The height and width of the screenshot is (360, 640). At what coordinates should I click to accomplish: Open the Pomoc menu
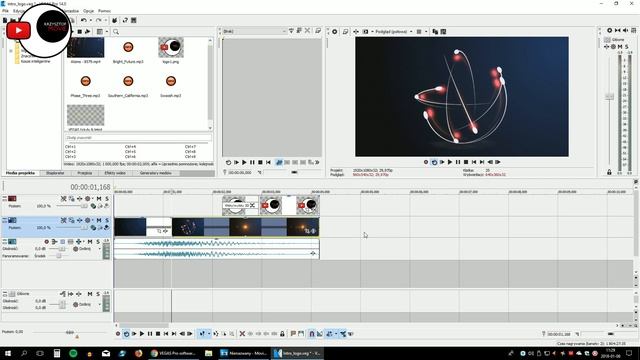click(x=104, y=11)
